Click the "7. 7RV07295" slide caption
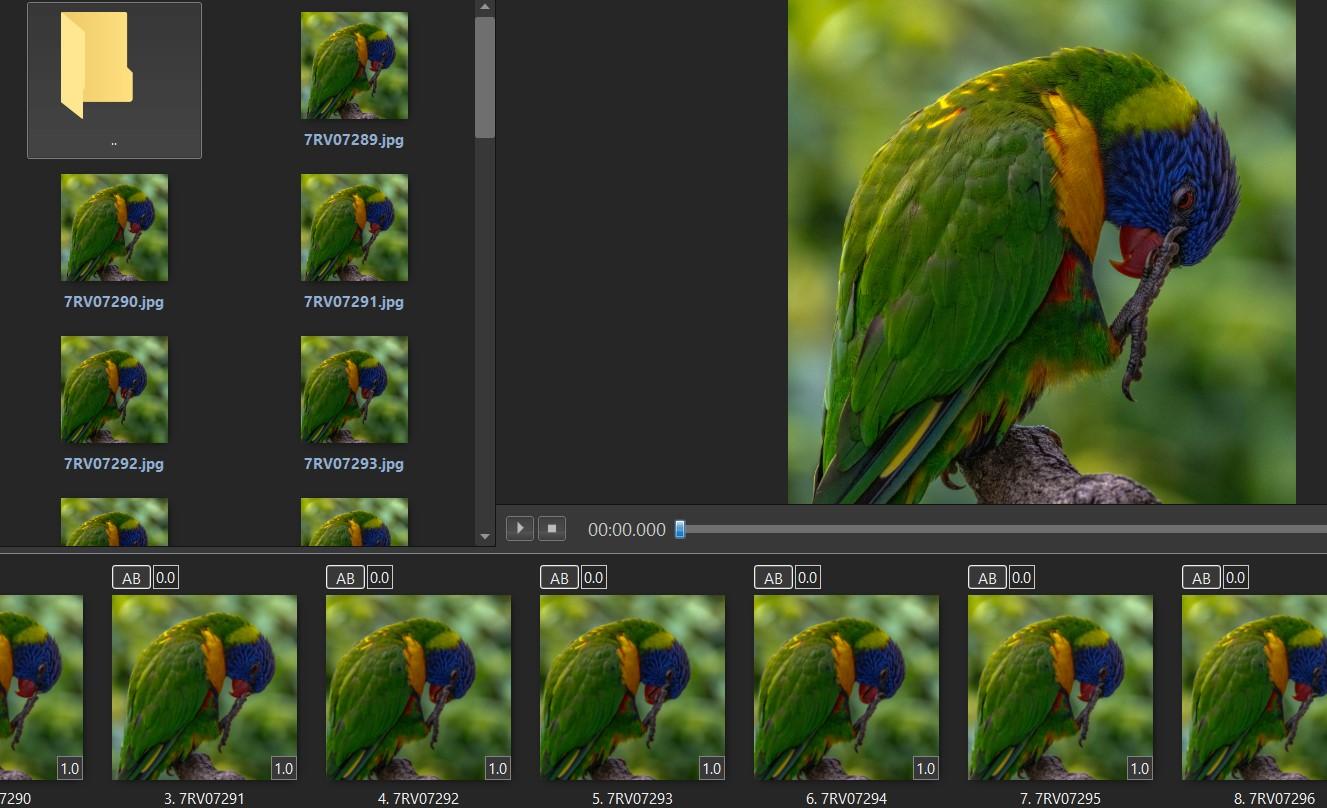 [x=1060, y=798]
